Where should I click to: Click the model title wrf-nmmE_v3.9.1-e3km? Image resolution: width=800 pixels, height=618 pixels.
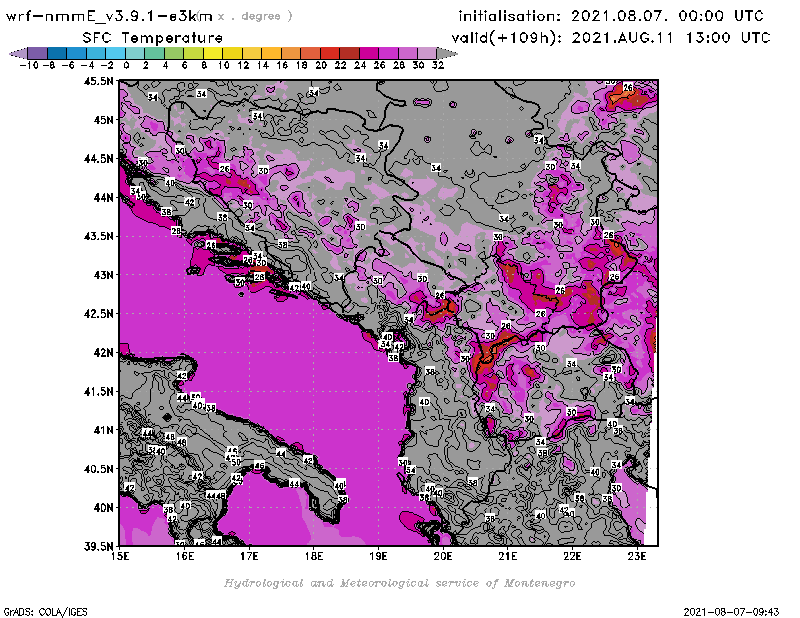click(x=109, y=16)
